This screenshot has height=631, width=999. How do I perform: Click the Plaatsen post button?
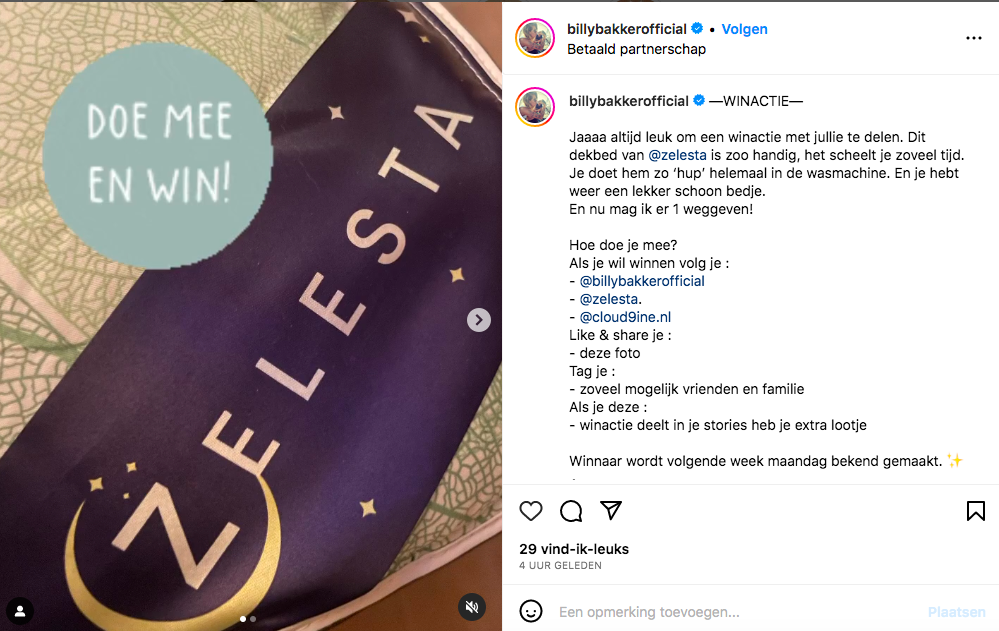coord(956,612)
